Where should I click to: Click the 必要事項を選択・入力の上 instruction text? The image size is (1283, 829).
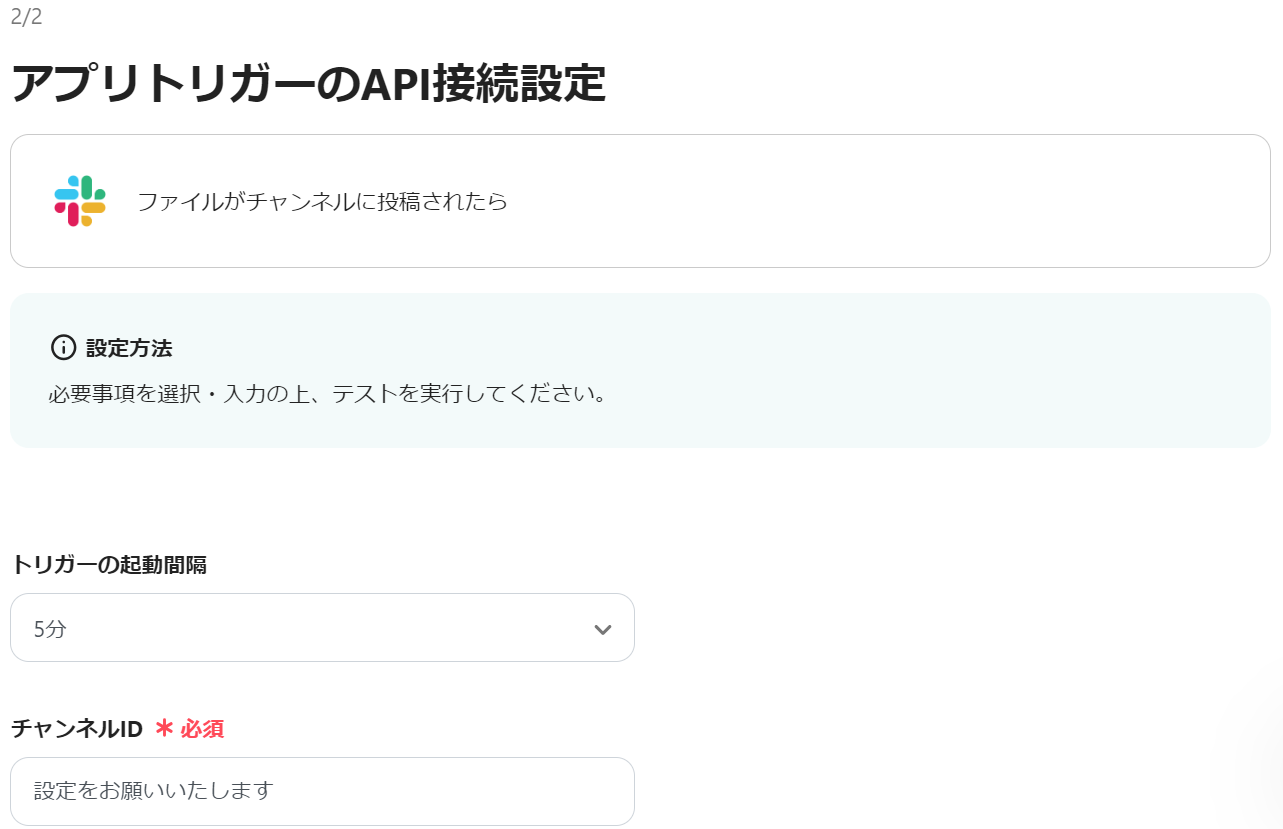coord(182,394)
